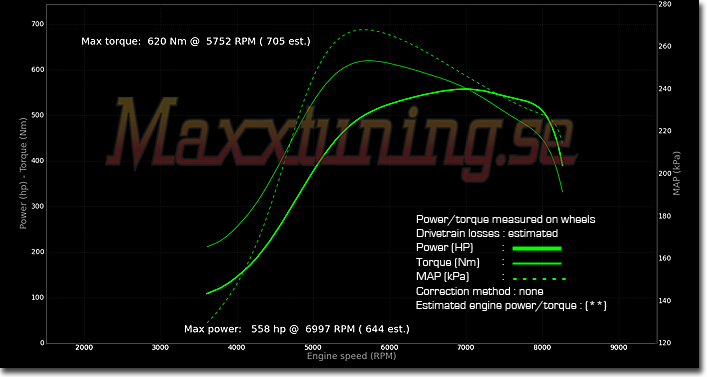This screenshot has width=708, height=377.
Task: Click the 2000 tick on the RPM axis
Action: point(84,348)
